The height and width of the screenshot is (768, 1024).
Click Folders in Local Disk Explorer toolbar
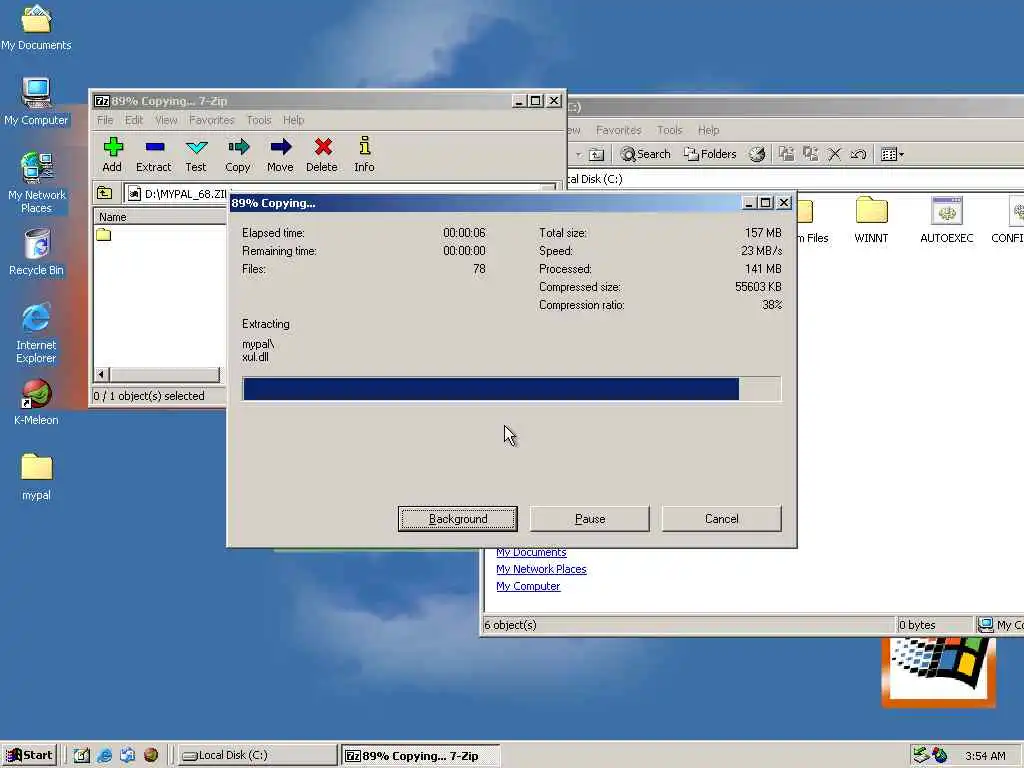coord(710,154)
